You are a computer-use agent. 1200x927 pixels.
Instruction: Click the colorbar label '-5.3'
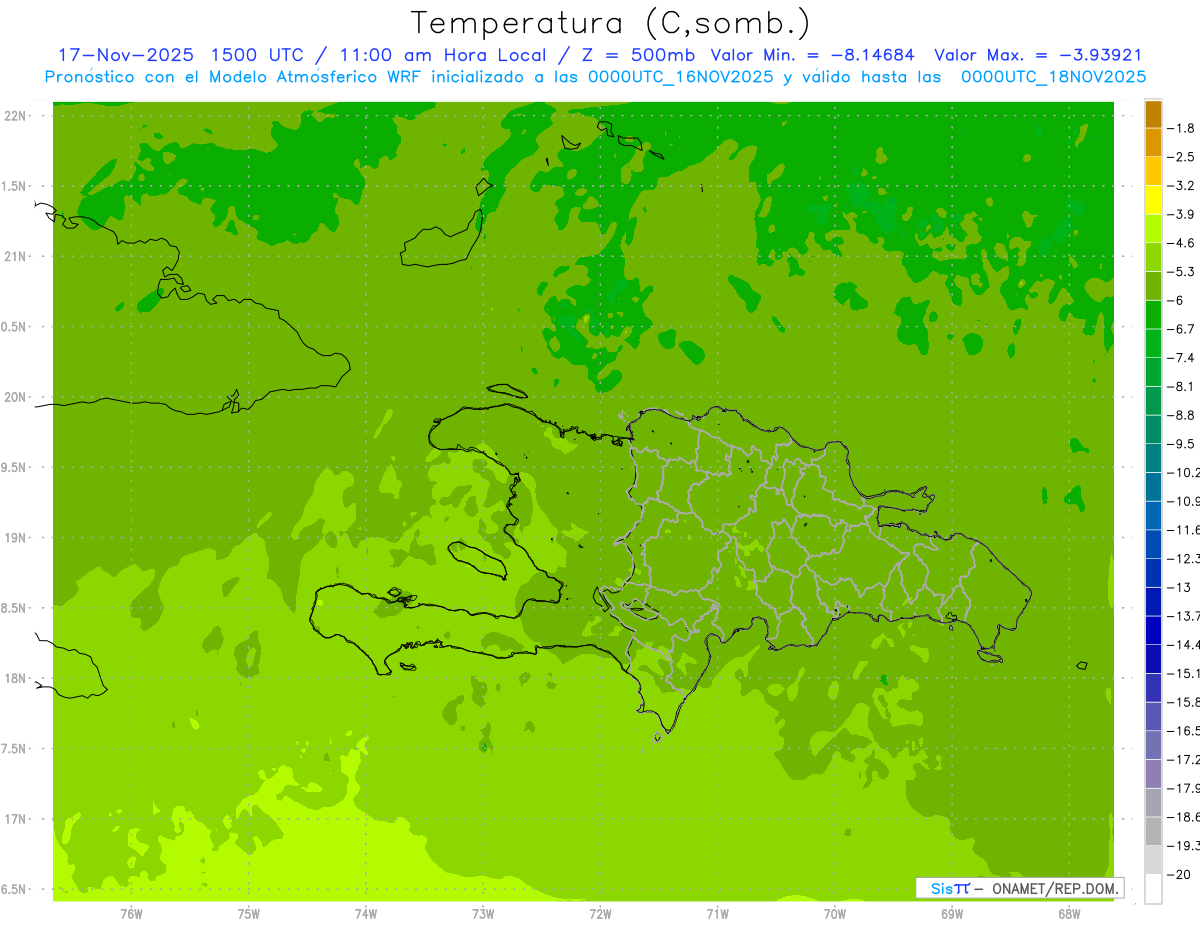(1183, 271)
